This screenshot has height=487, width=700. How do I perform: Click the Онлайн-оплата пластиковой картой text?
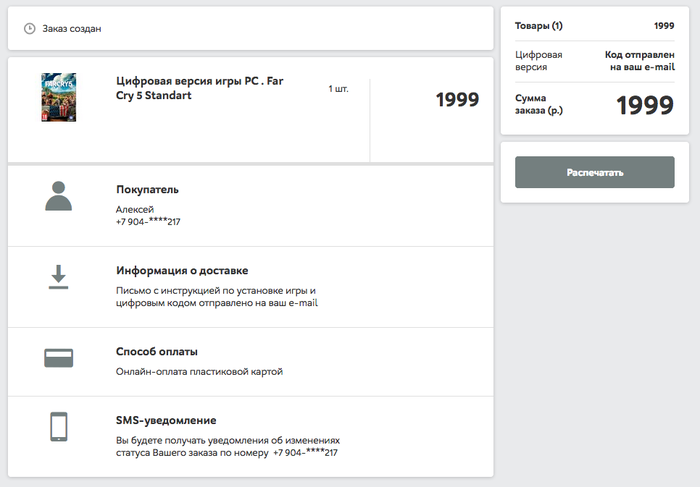(x=200, y=371)
